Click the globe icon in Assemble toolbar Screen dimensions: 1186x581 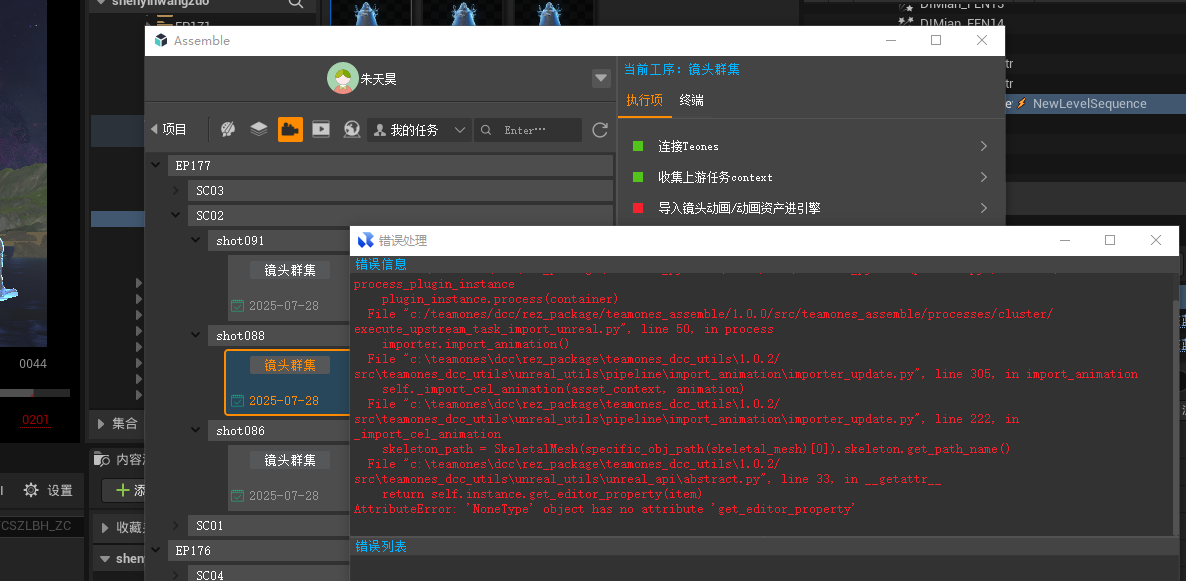click(x=352, y=130)
